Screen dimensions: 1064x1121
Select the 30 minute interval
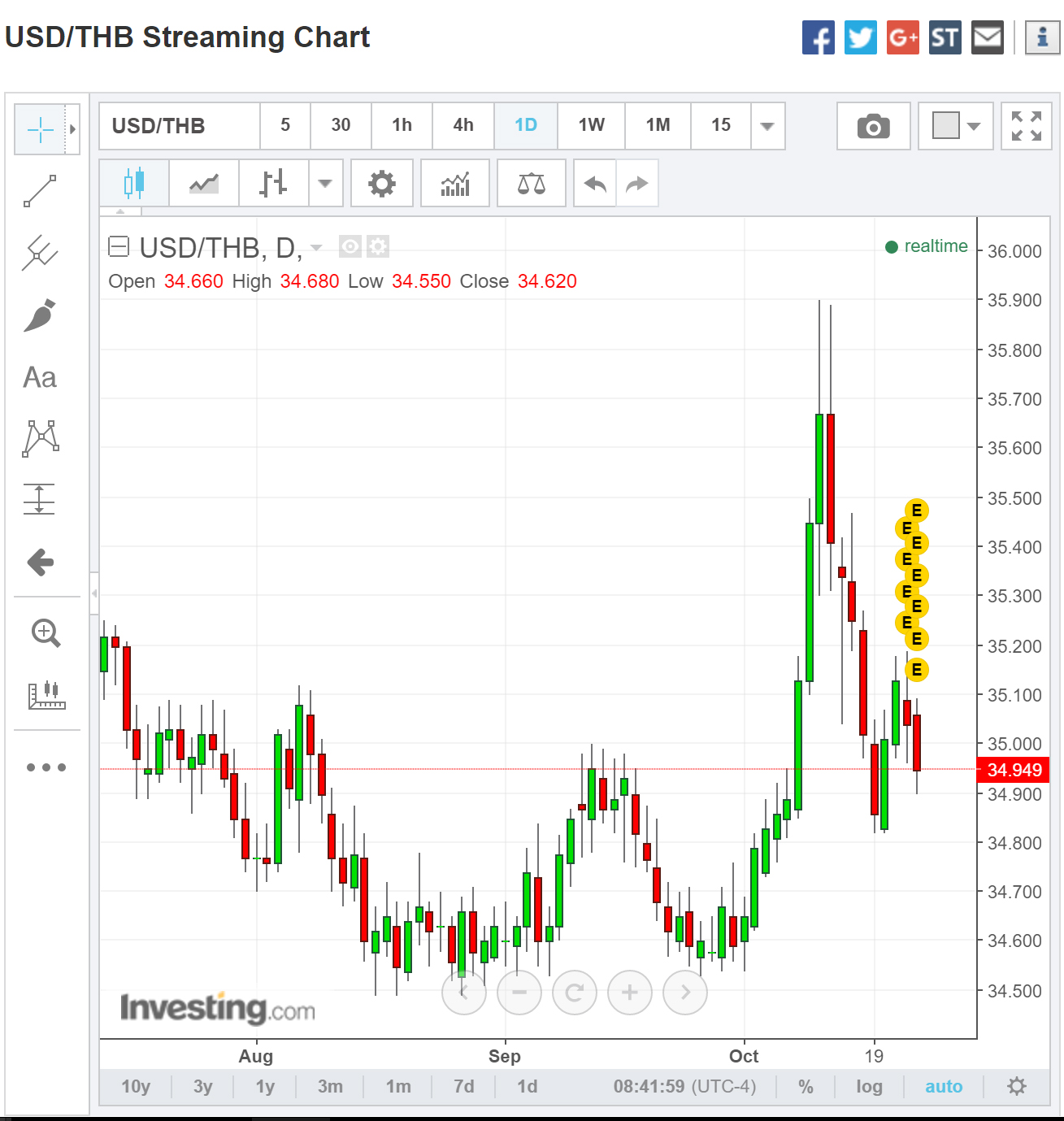pyautogui.click(x=341, y=126)
